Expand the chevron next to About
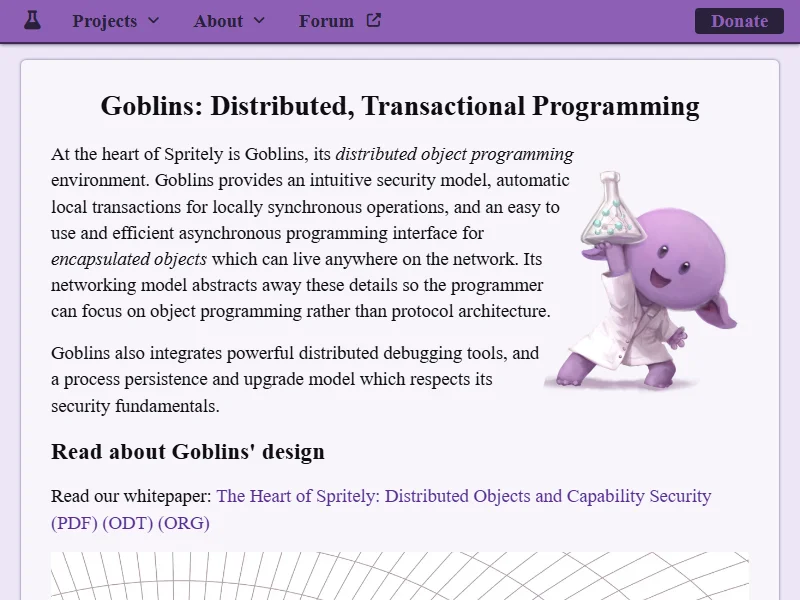 coord(259,21)
